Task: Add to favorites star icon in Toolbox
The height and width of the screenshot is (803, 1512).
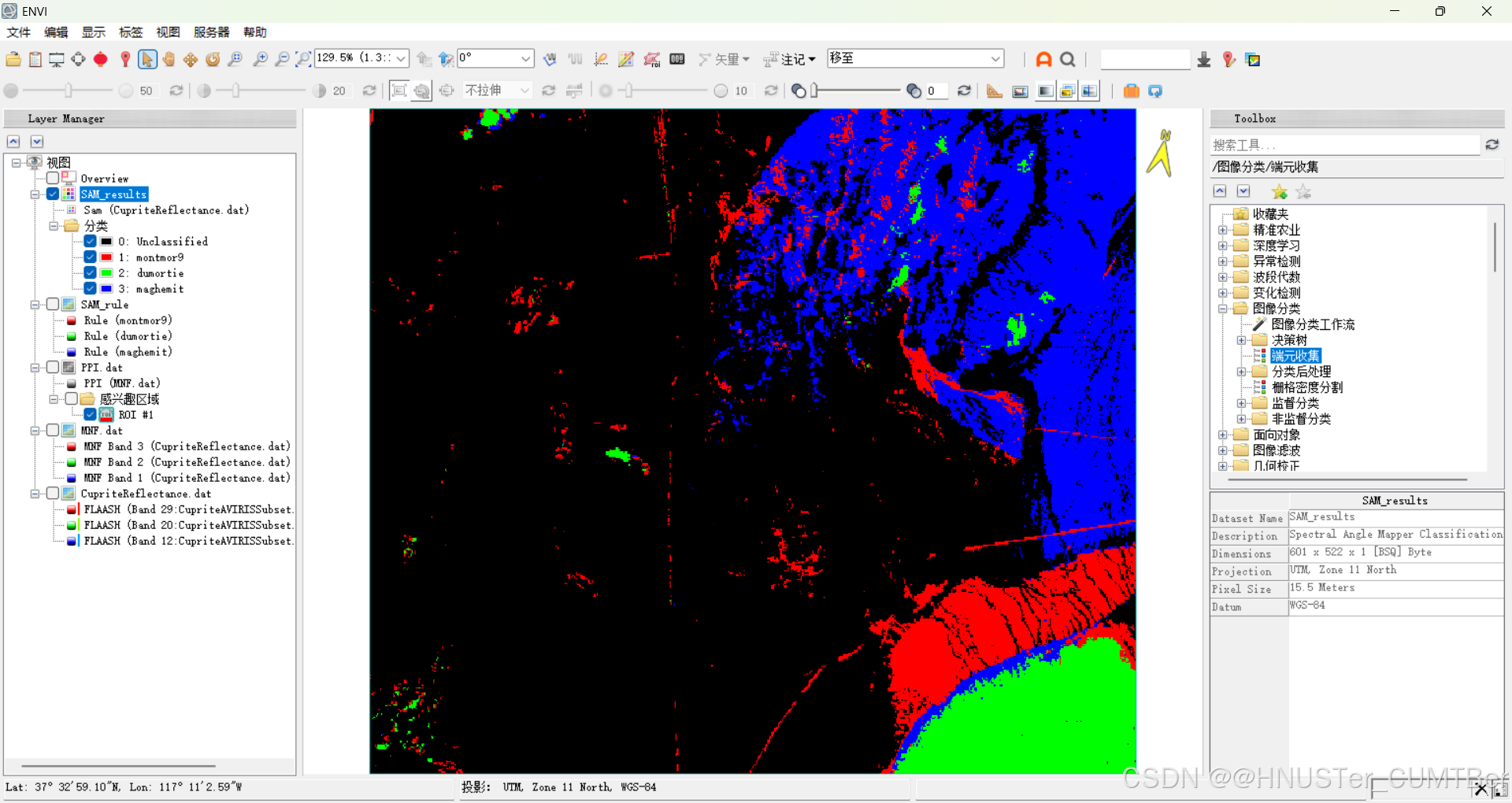Action: coord(1279,191)
